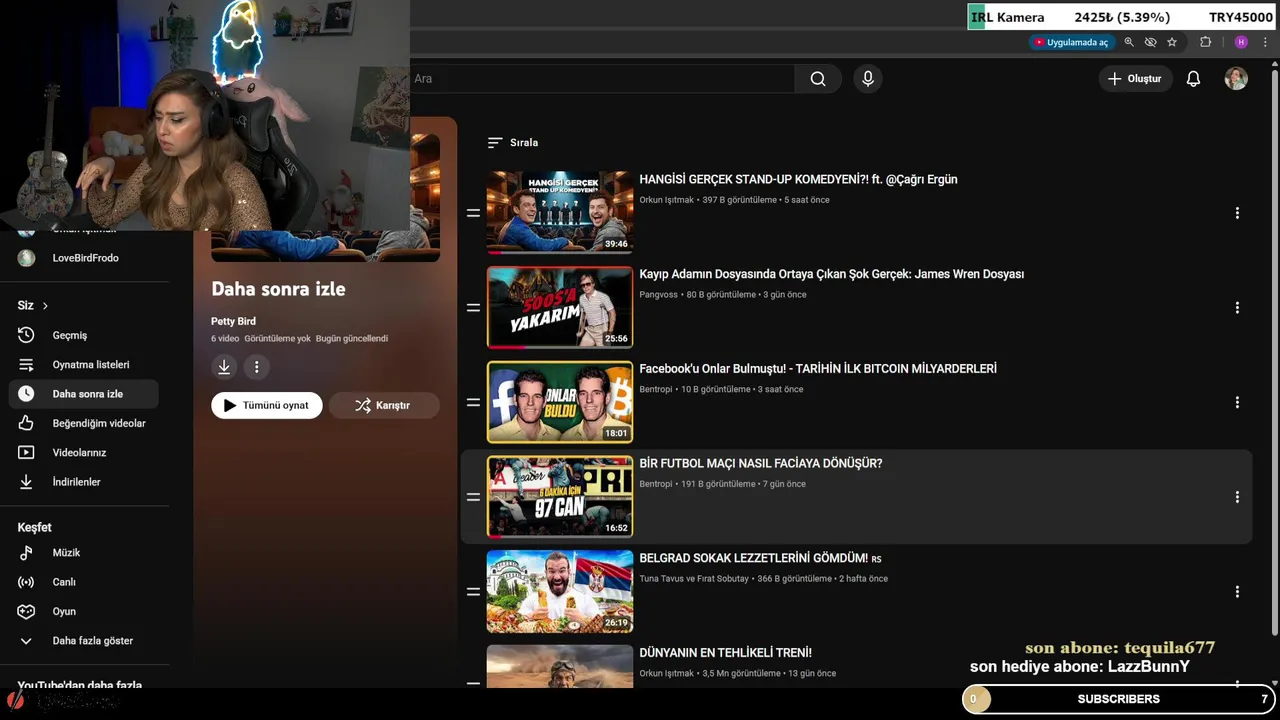Click the crossed-out eye icon in address bar
This screenshot has height=720, width=1280.
[x=1150, y=42]
